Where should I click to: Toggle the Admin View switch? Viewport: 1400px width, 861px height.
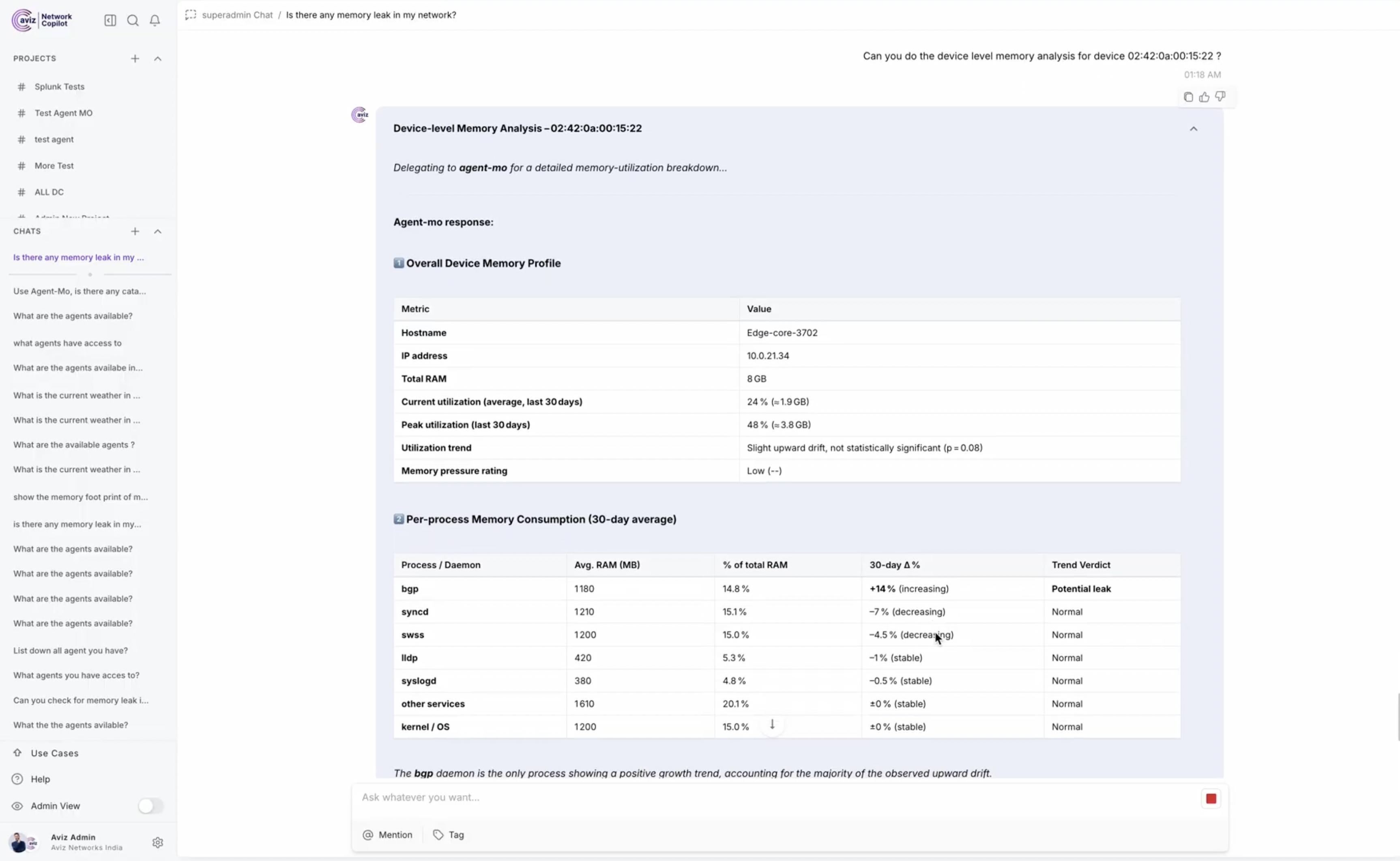[x=150, y=806]
